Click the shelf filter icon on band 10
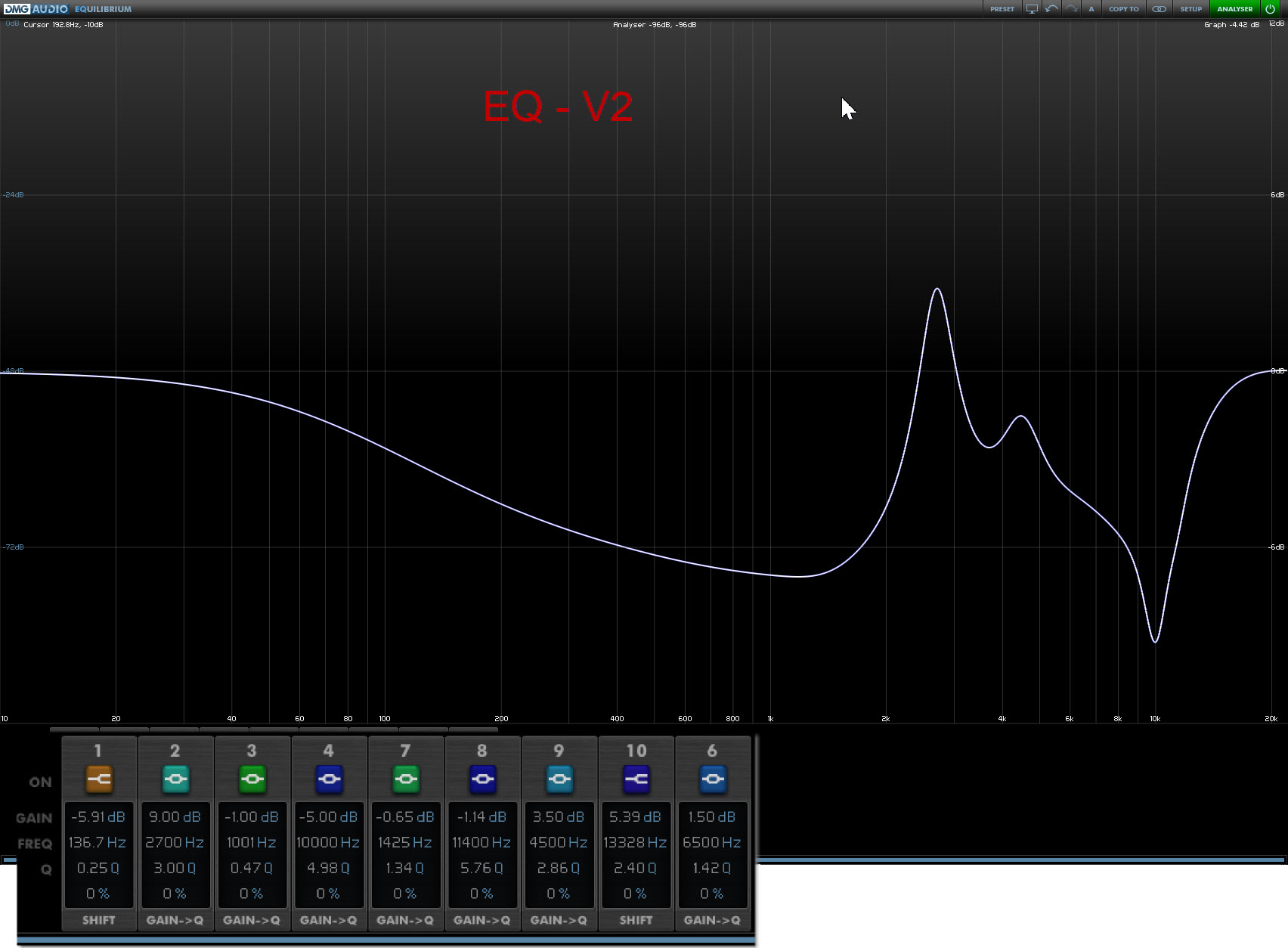The height and width of the screenshot is (948, 1288). pos(636,779)
